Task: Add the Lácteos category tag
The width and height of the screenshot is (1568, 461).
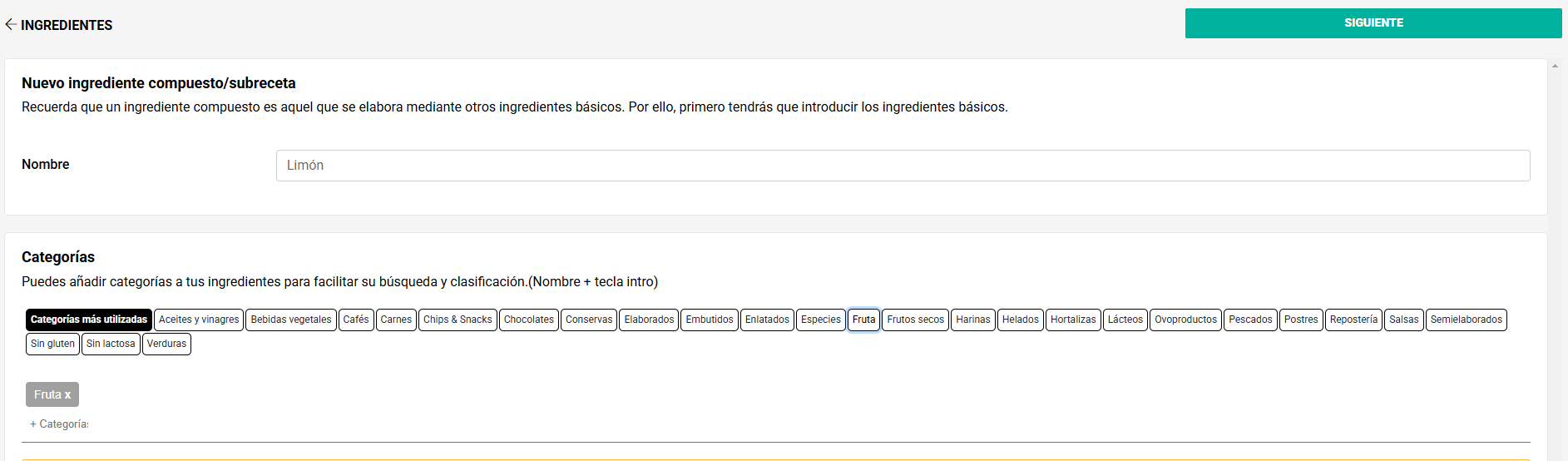Action: 1125,320
